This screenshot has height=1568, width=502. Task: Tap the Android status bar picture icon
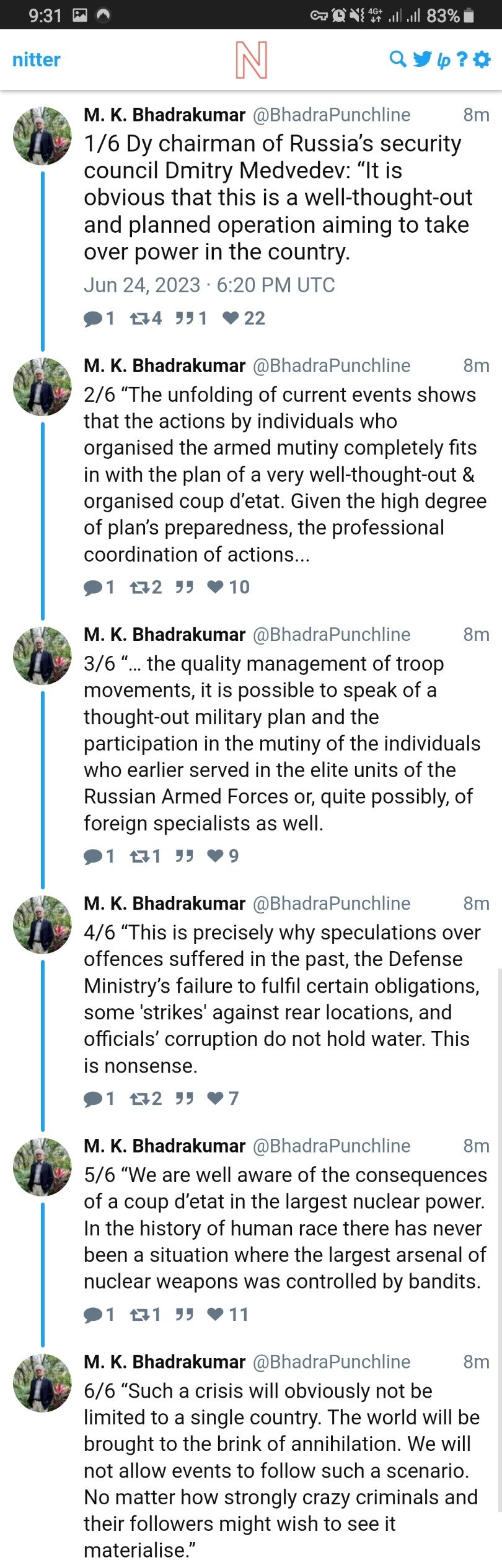pyautogui.click(x=80, y=15)
